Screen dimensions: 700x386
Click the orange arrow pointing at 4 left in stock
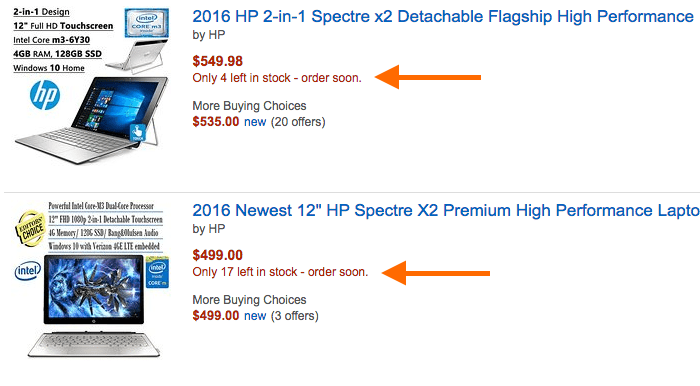coord(428,77)
